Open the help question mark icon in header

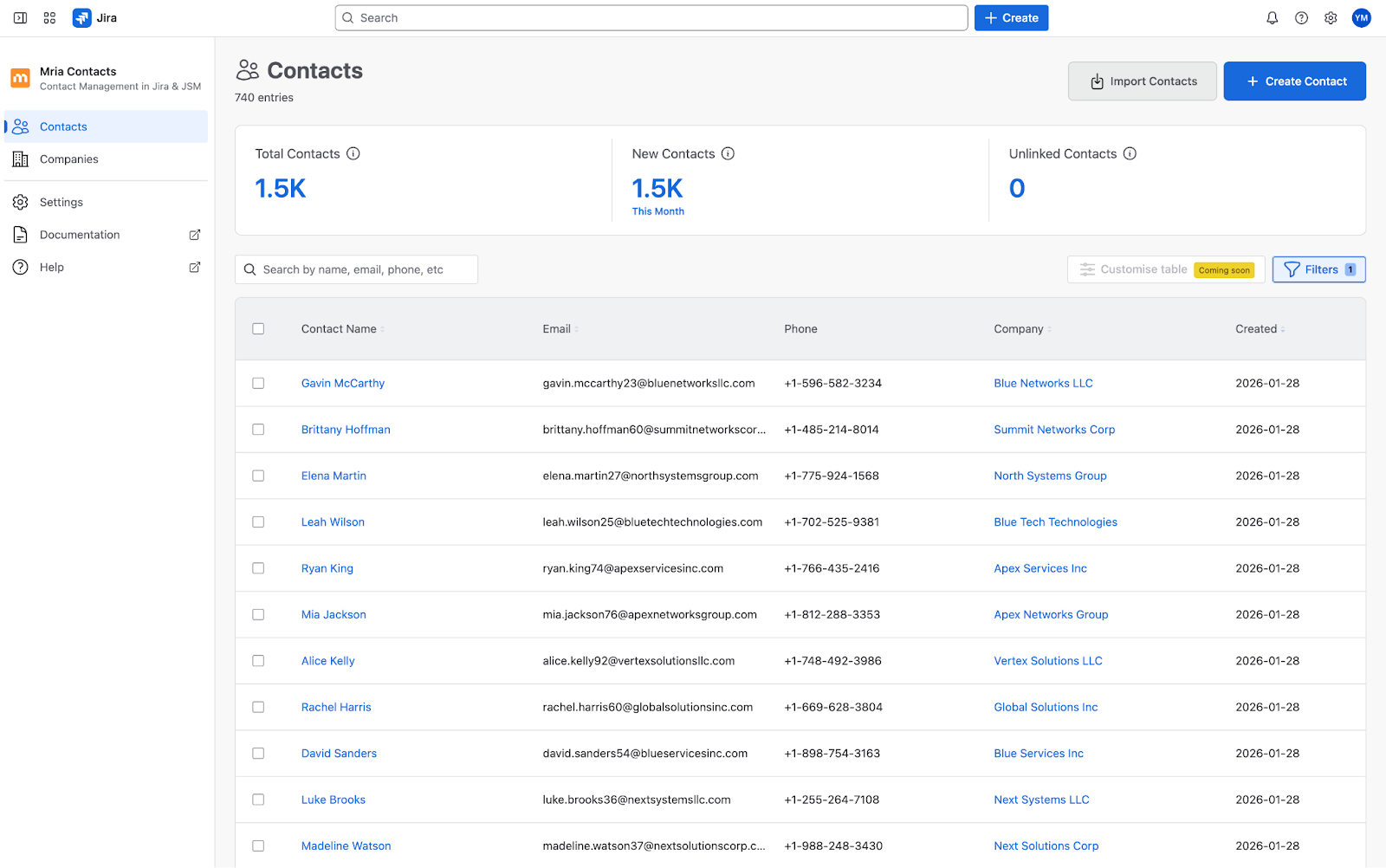[x=1301, y=18]
